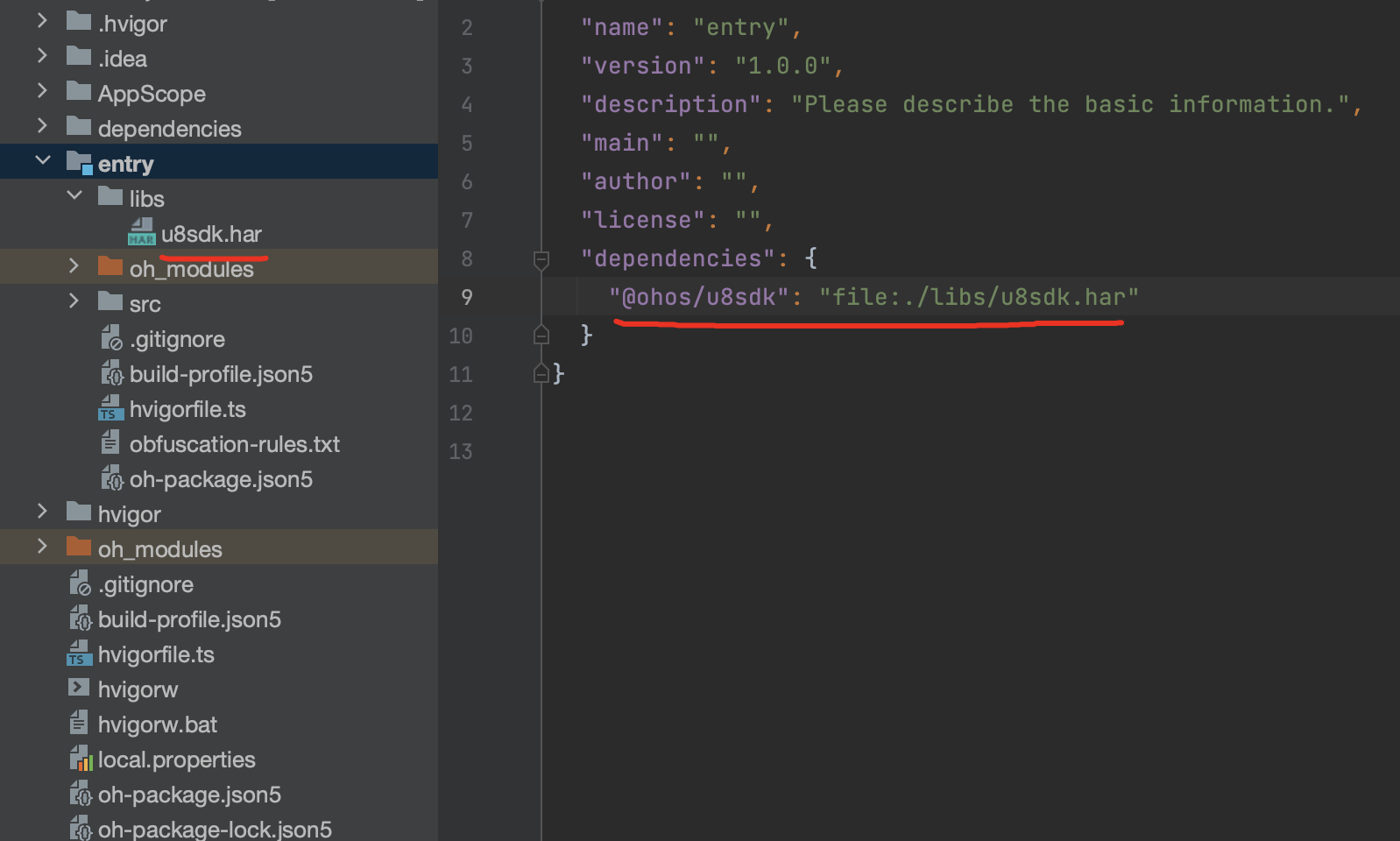1400x841 pixels.
Task: Click the root .gitignore file icon
Action: point(80,583)
